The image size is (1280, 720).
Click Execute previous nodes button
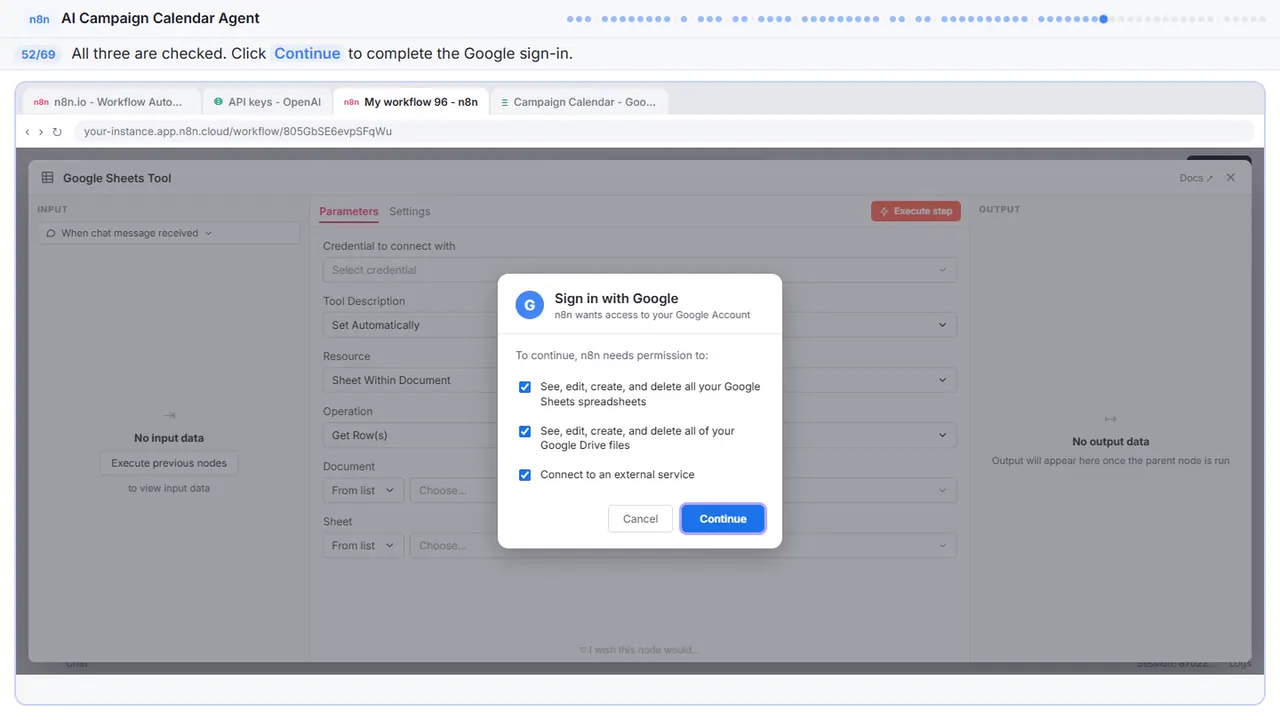169,463
